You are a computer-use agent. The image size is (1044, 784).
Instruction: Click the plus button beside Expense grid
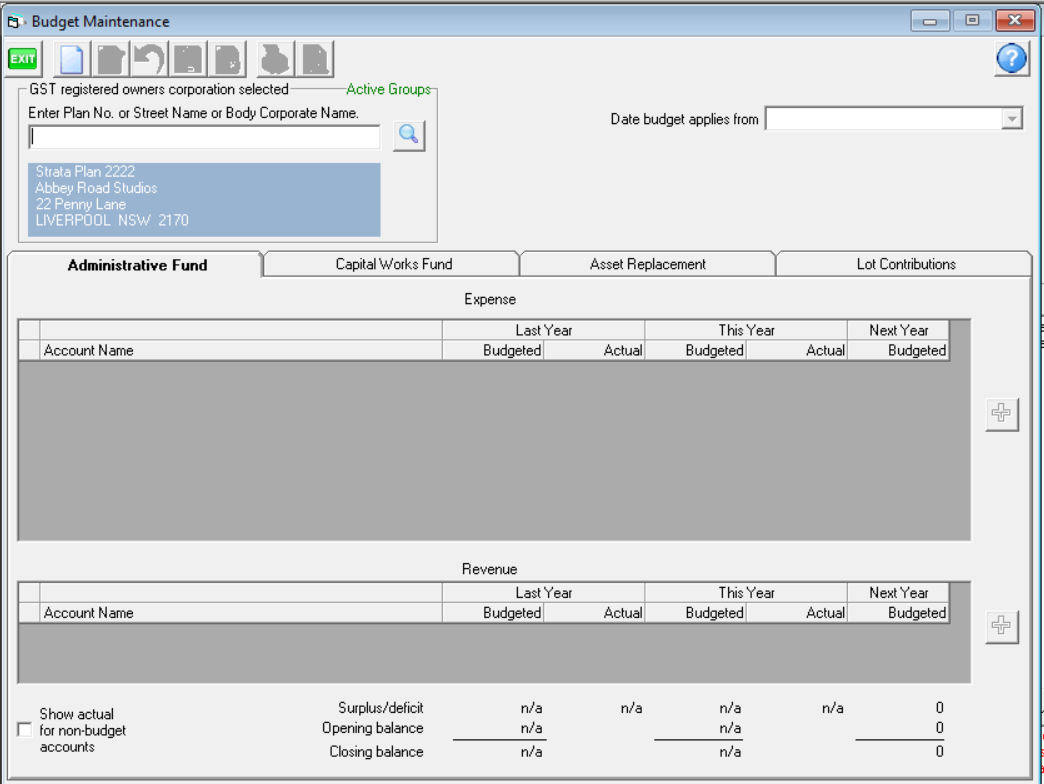pos(1001,414)
